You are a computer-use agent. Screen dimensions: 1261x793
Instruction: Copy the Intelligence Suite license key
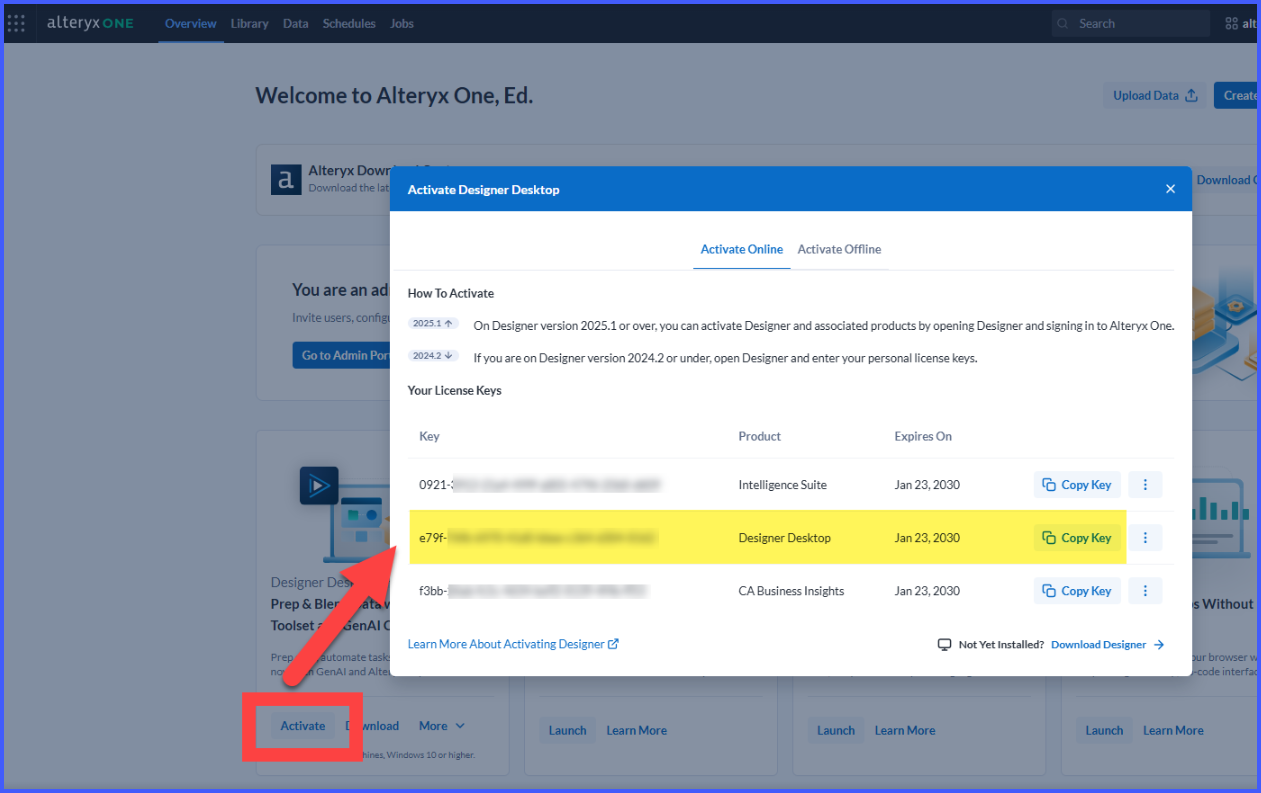tap(1077, 484)
